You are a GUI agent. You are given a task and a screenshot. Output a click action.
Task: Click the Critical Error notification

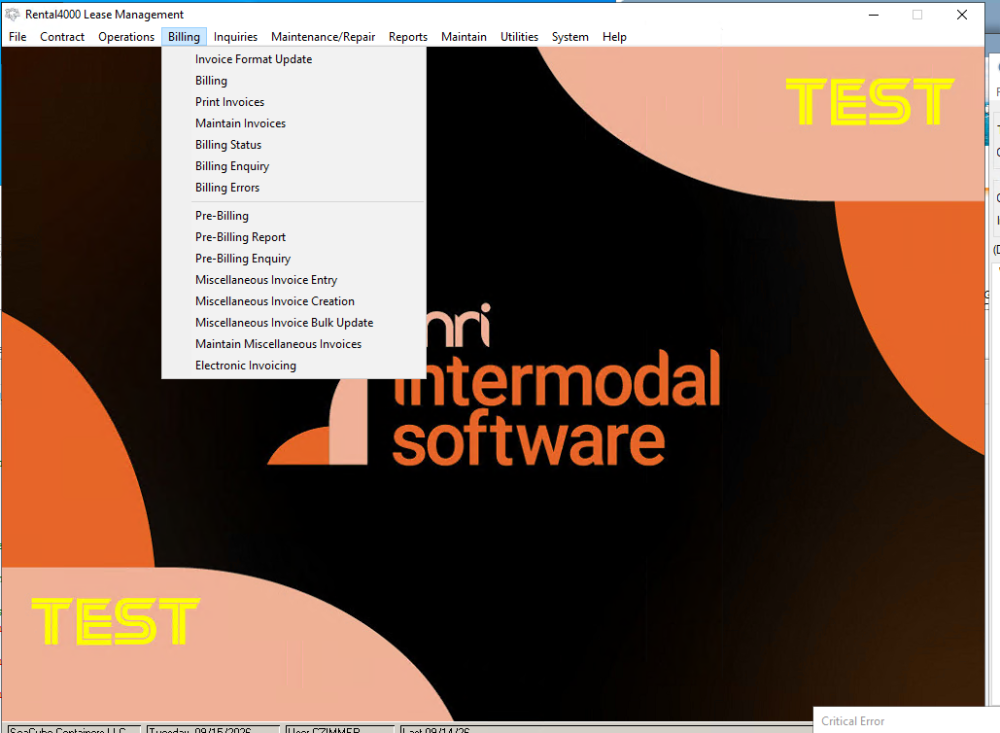906,720
